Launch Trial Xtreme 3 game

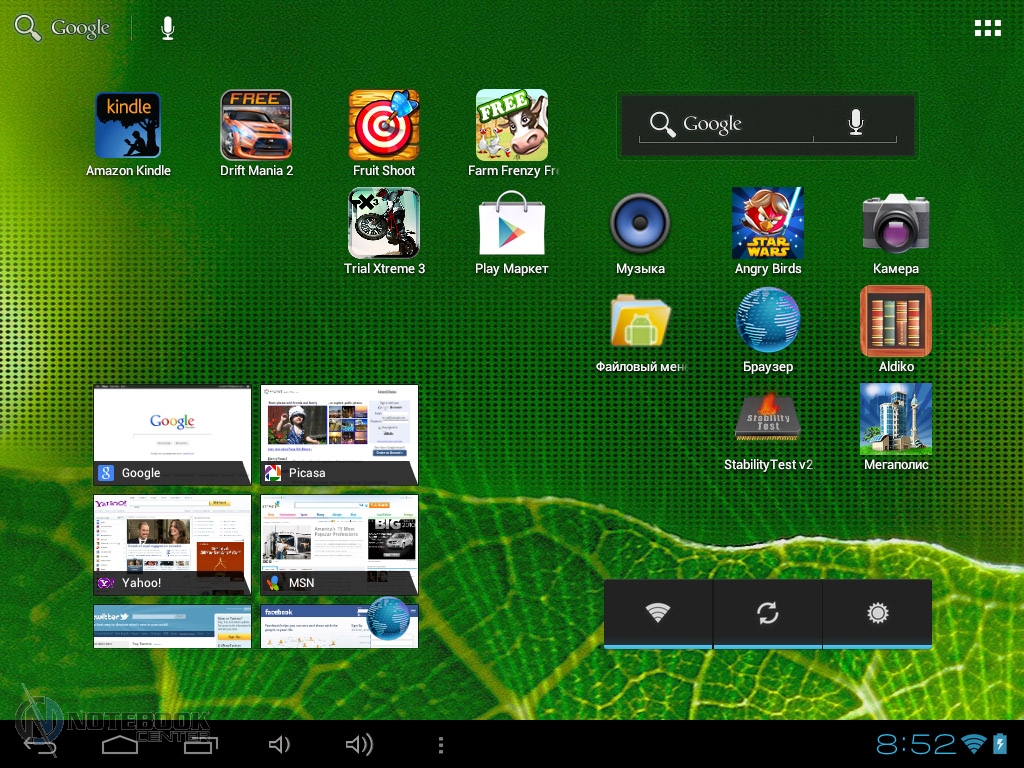click(384, 224)
